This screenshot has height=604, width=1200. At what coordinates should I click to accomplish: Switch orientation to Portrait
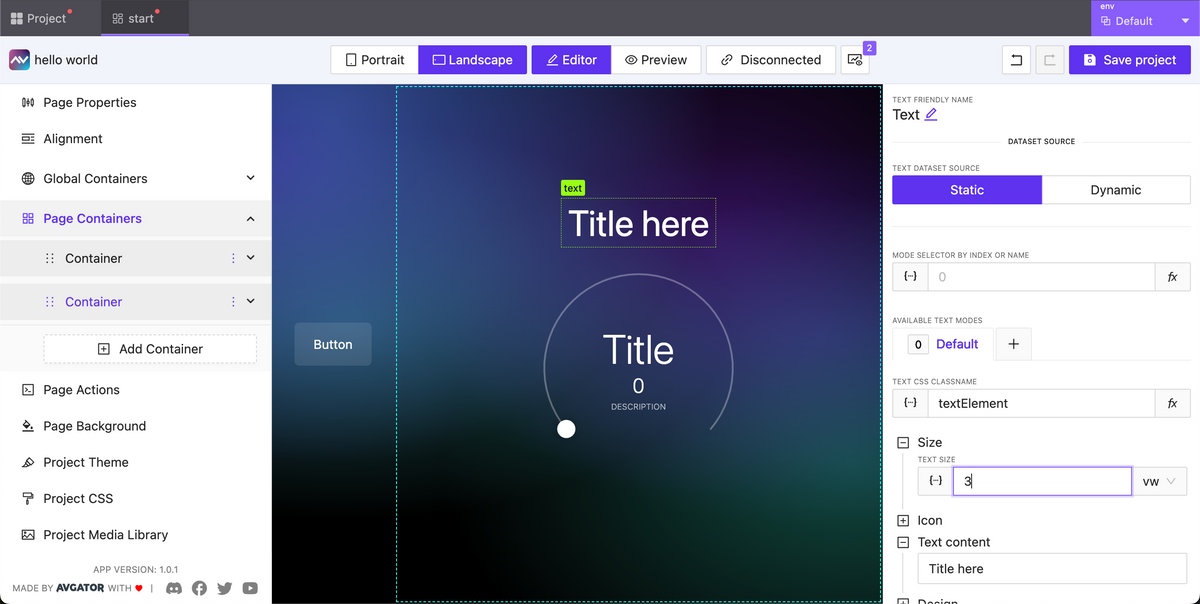[373, 59]
